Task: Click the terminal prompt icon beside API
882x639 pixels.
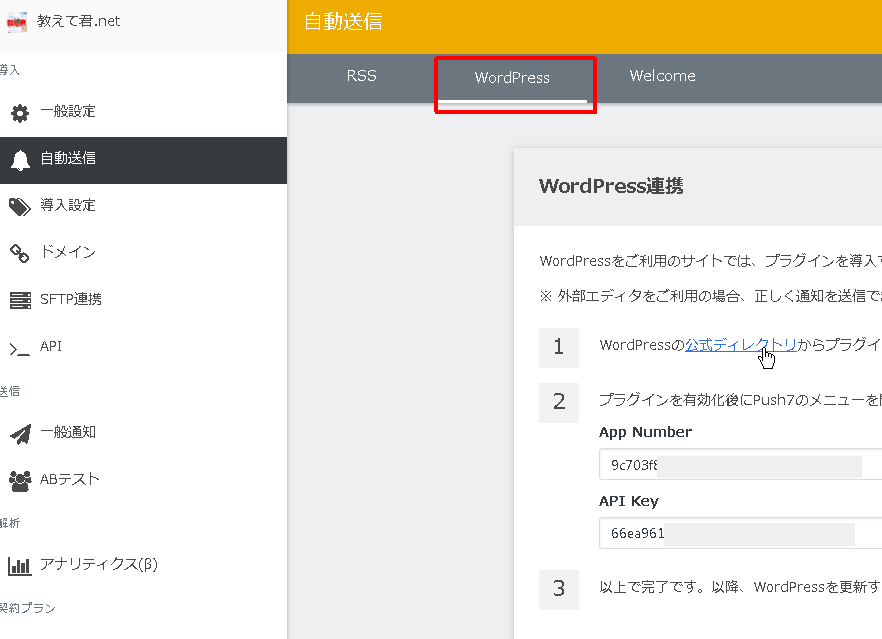Action: tap(19, 350)
